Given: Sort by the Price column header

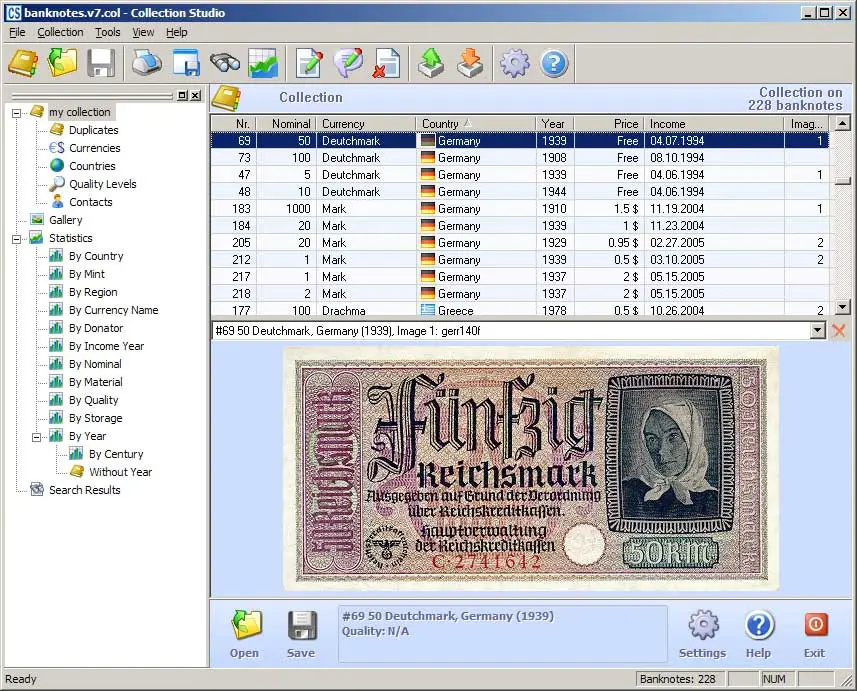Looking at the screenshot, I should point(609,124).
